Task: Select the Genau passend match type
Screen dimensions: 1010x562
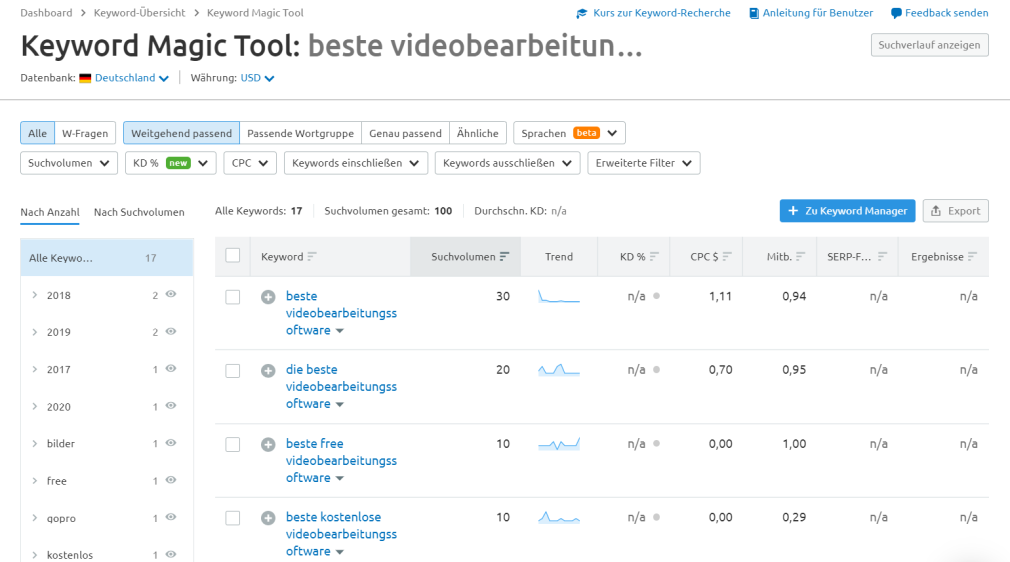Action: pyautogui.click(x=405, y=133)
